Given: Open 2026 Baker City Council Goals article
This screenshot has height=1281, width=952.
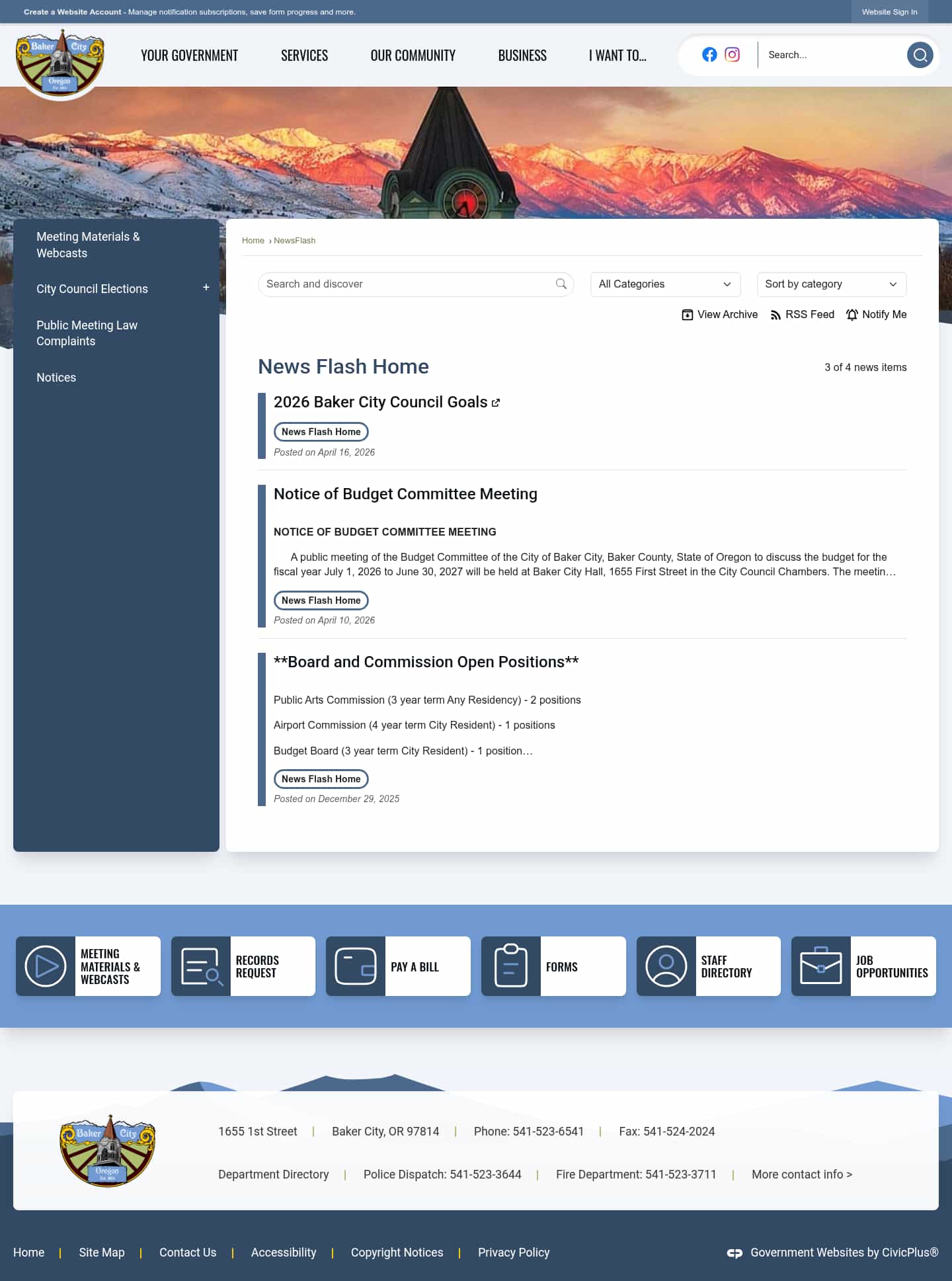Looking at the screenshot, I should click(x=381, y=402).
